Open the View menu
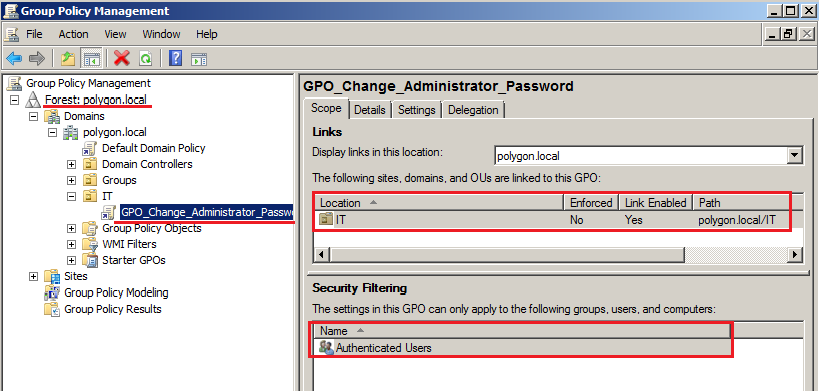820x391 pixels. click(115, 34)
